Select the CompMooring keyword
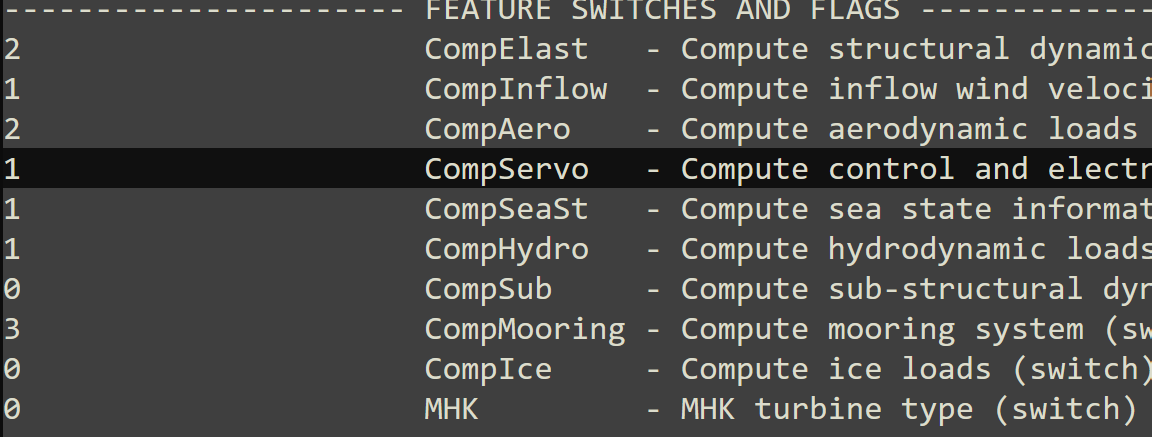 coord(525,329)
